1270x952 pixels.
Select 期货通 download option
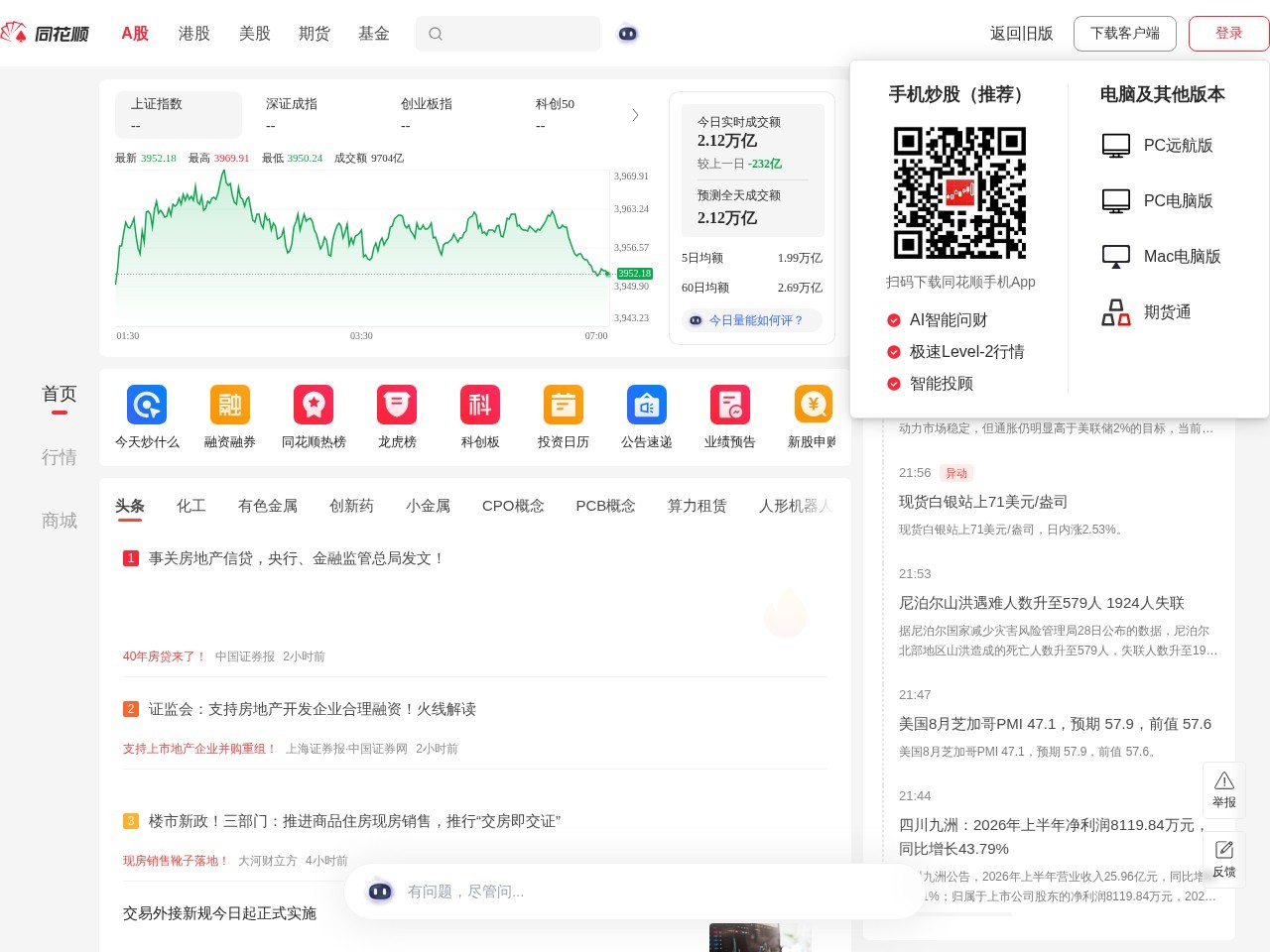click(x=1146, y=312)
